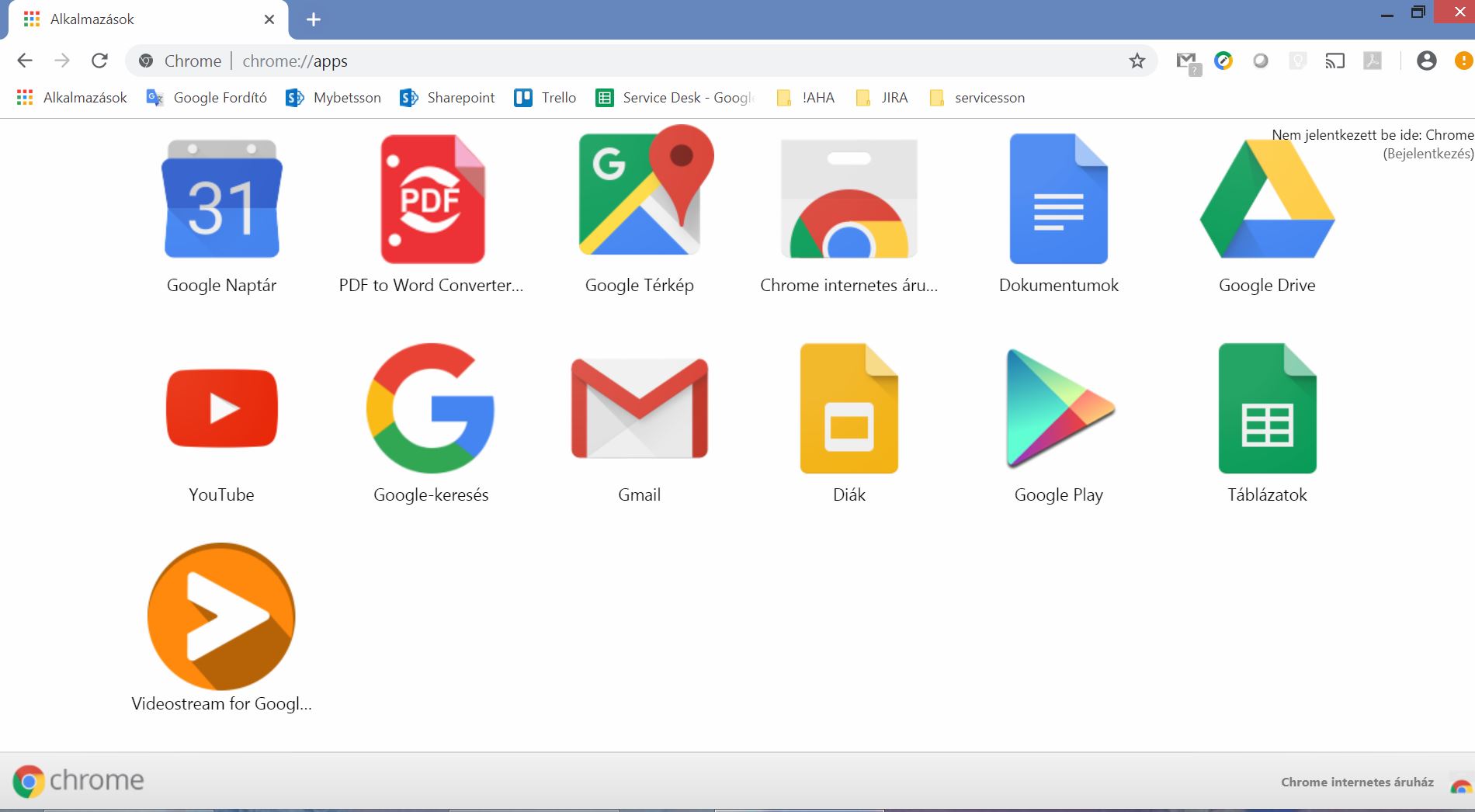Open the Mybetsson bookmark
This screenshot has height=812, width=1475.
[x=334, y=98]
